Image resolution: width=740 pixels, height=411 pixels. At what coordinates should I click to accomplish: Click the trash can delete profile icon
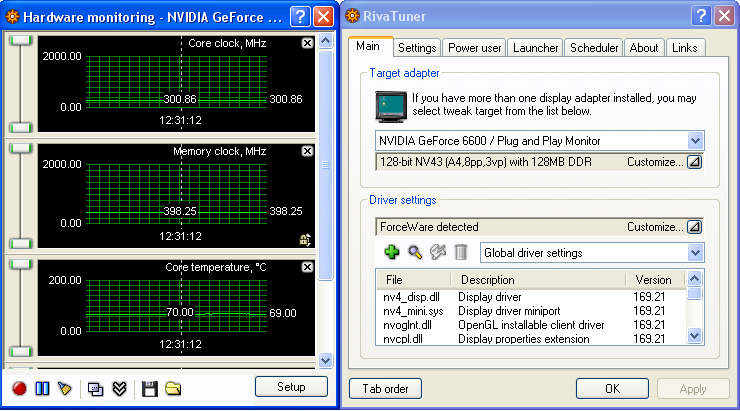tap(461, 252)
